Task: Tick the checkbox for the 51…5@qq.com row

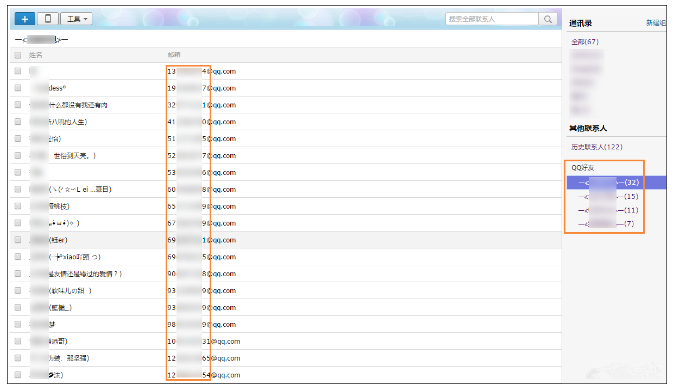Action: click(x=17, y=139)
